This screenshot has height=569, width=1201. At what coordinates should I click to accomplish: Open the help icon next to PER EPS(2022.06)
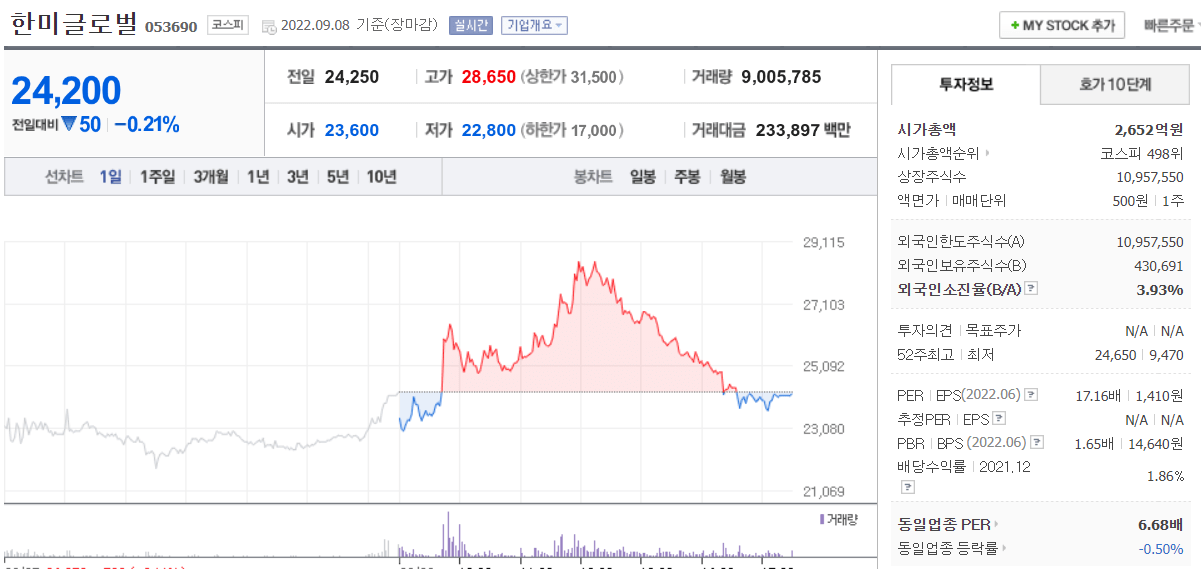click(1032, 395)
